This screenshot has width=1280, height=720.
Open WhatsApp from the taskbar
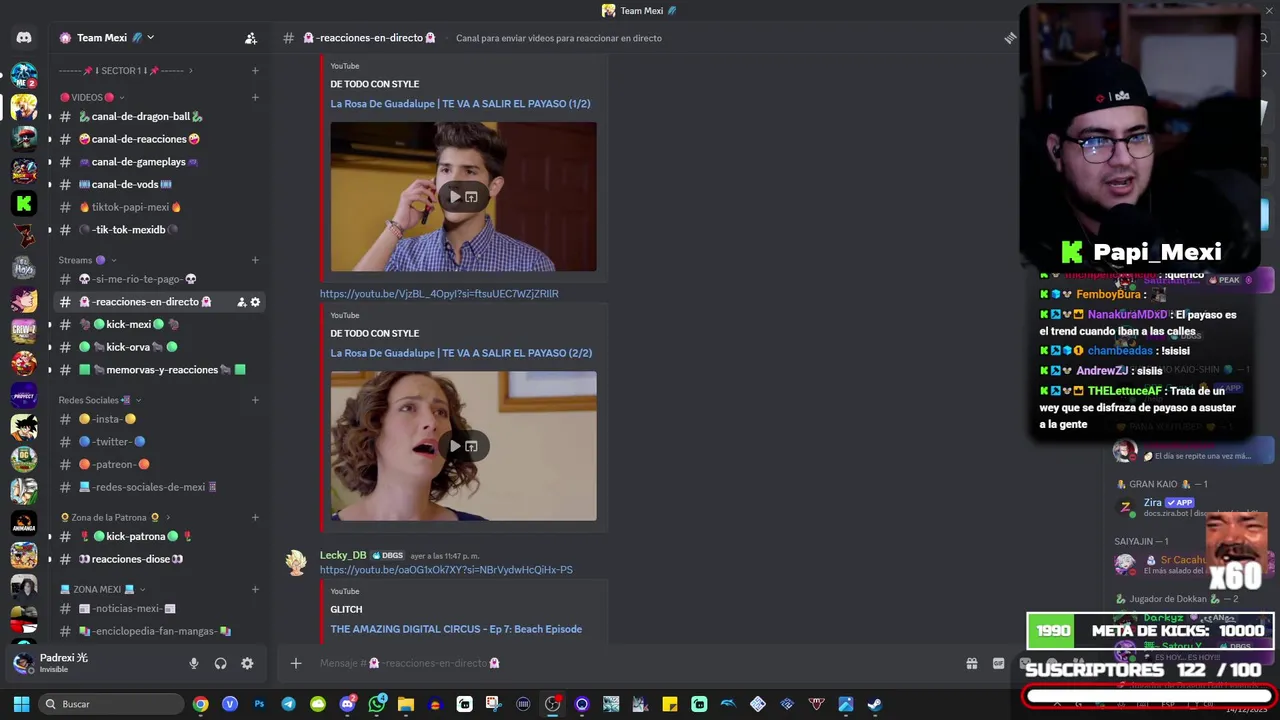click(377, 704)
